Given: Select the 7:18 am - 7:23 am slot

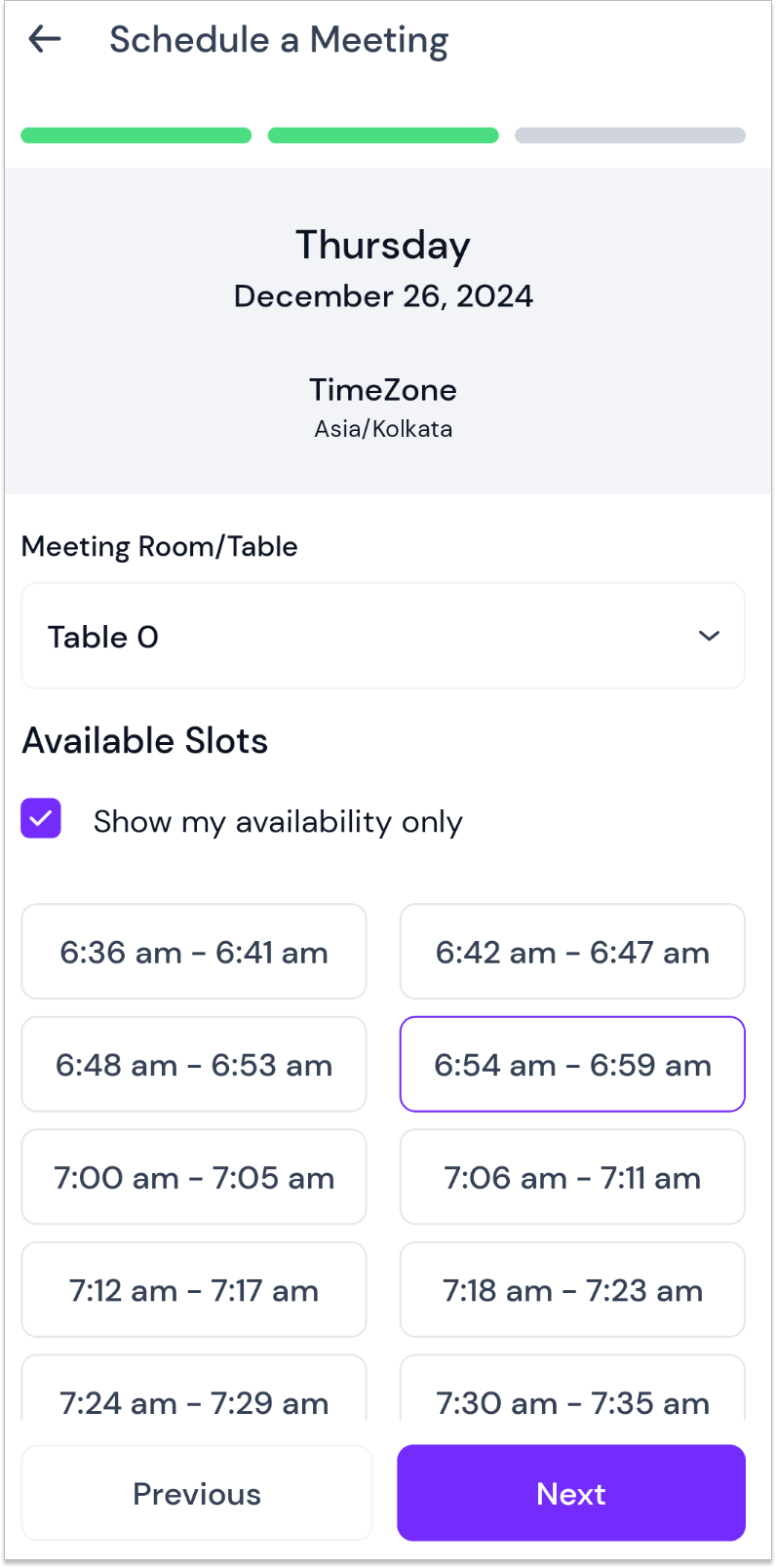Looking at the screenshot, I should tap(572, 1290).
